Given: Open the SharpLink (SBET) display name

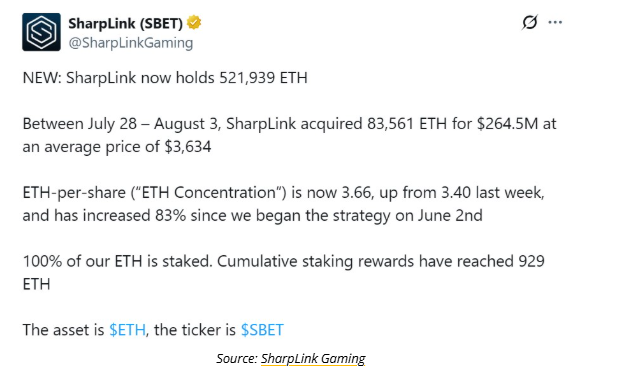Looking at the screenshot, I should click(x=126, y=23).
